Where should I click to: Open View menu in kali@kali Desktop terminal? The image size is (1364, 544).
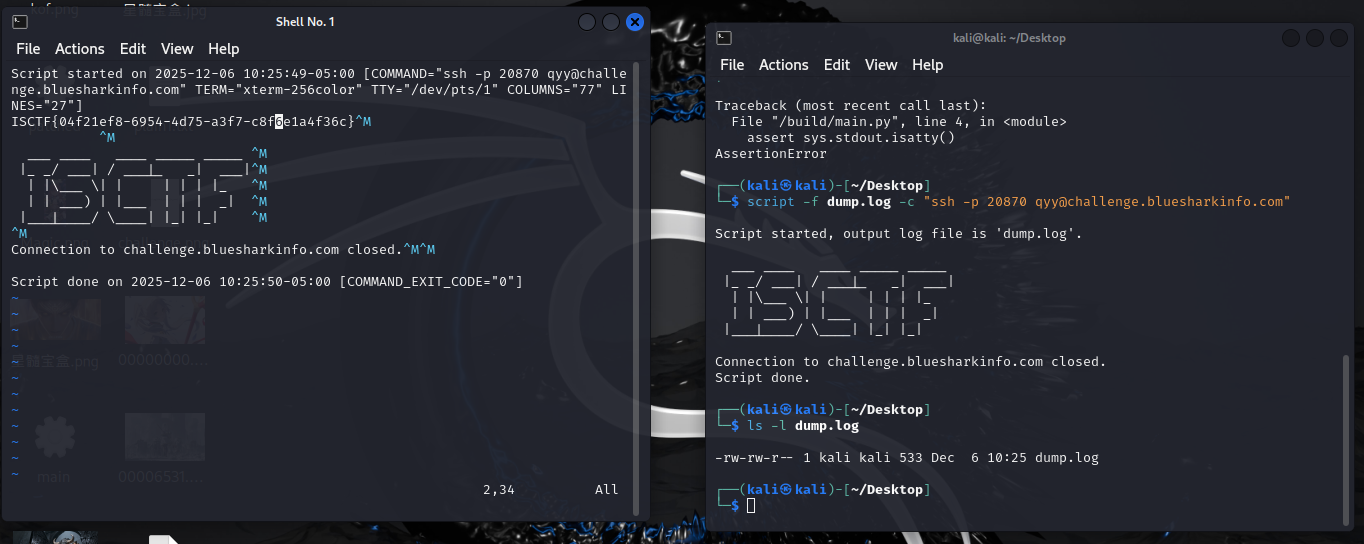click(881, 65)
